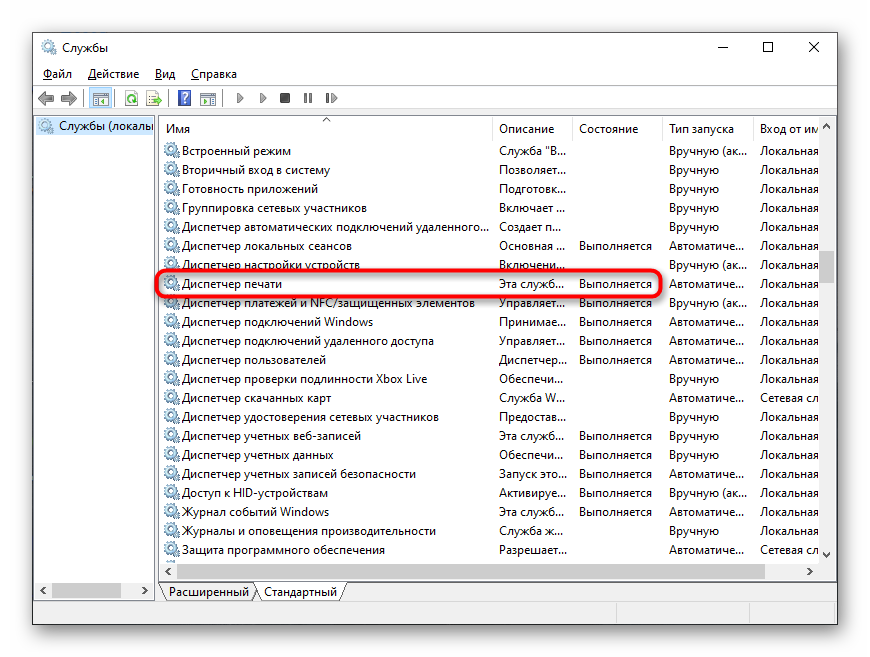Toggle the console tree pane icon

(100, 98)
